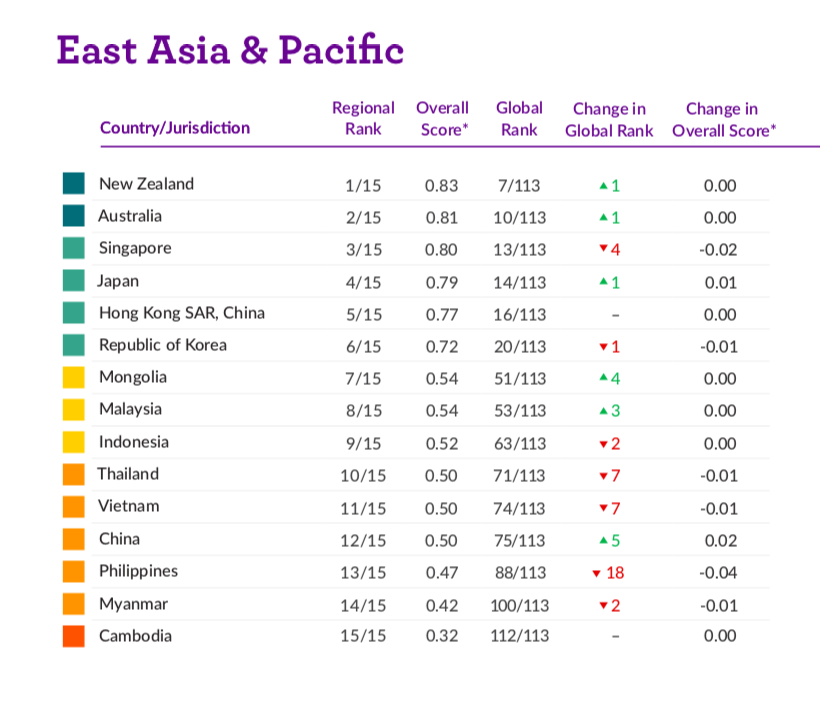
Task: Click the red down arrow in Myanmar row
Action: click(x=603, y=606)
